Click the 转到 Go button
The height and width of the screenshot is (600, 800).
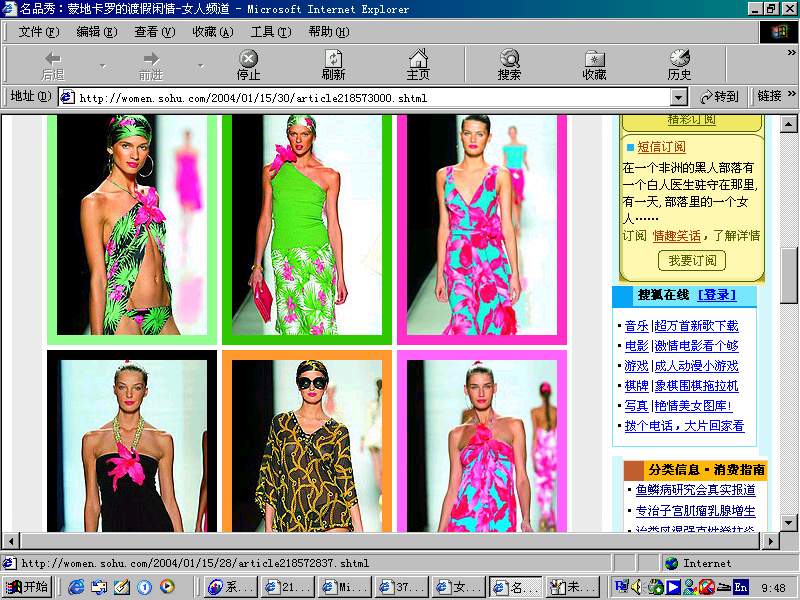[x=719, y=96]
